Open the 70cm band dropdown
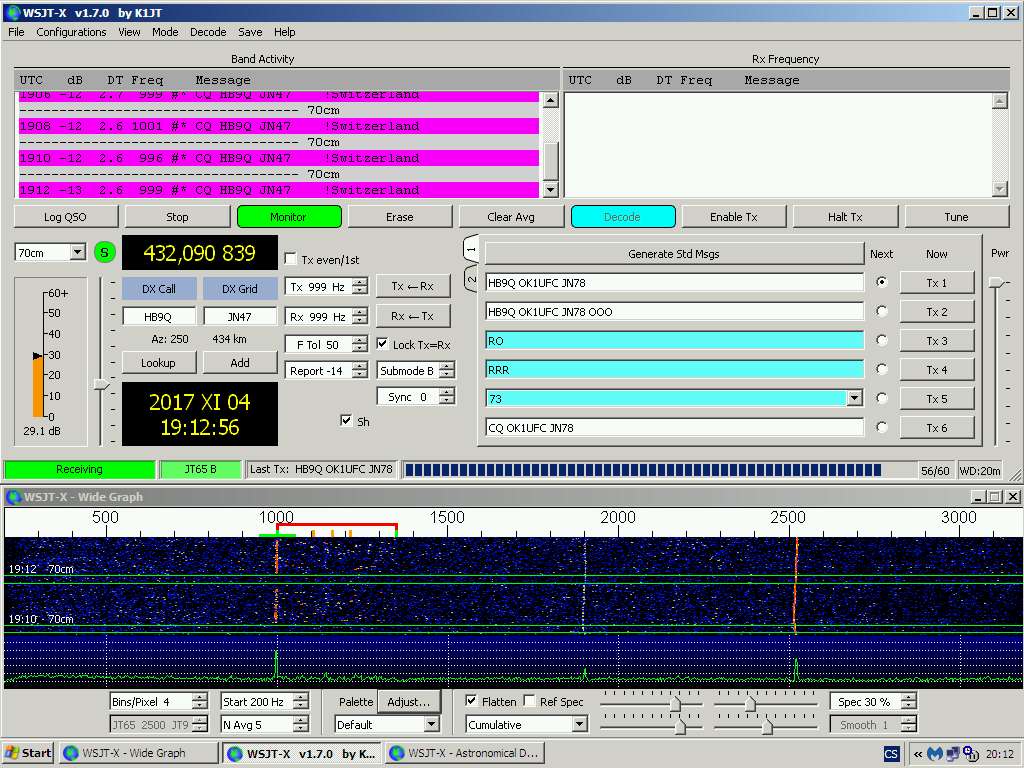Image resolution: width=1024 pixels, height=768 pixels. (x=78, y=253)
